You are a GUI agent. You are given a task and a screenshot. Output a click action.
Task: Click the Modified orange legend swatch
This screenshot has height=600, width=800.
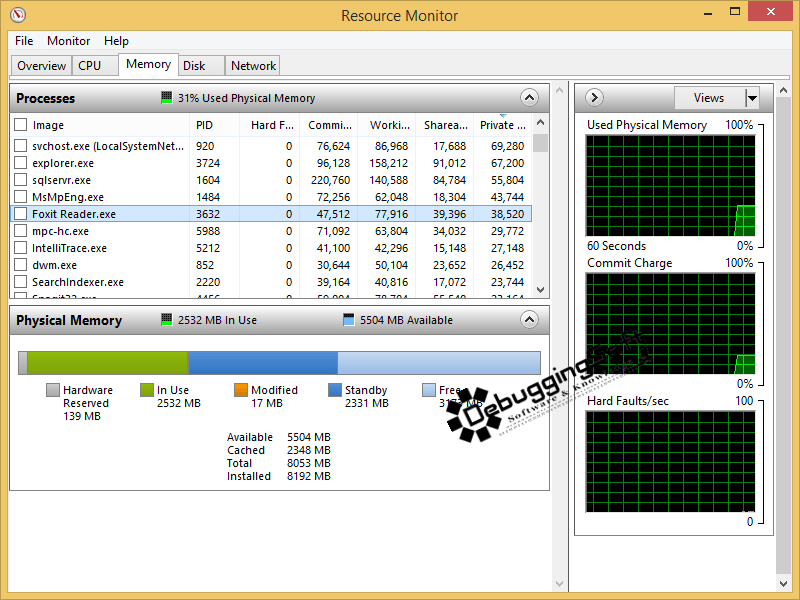tap(240, 390)
